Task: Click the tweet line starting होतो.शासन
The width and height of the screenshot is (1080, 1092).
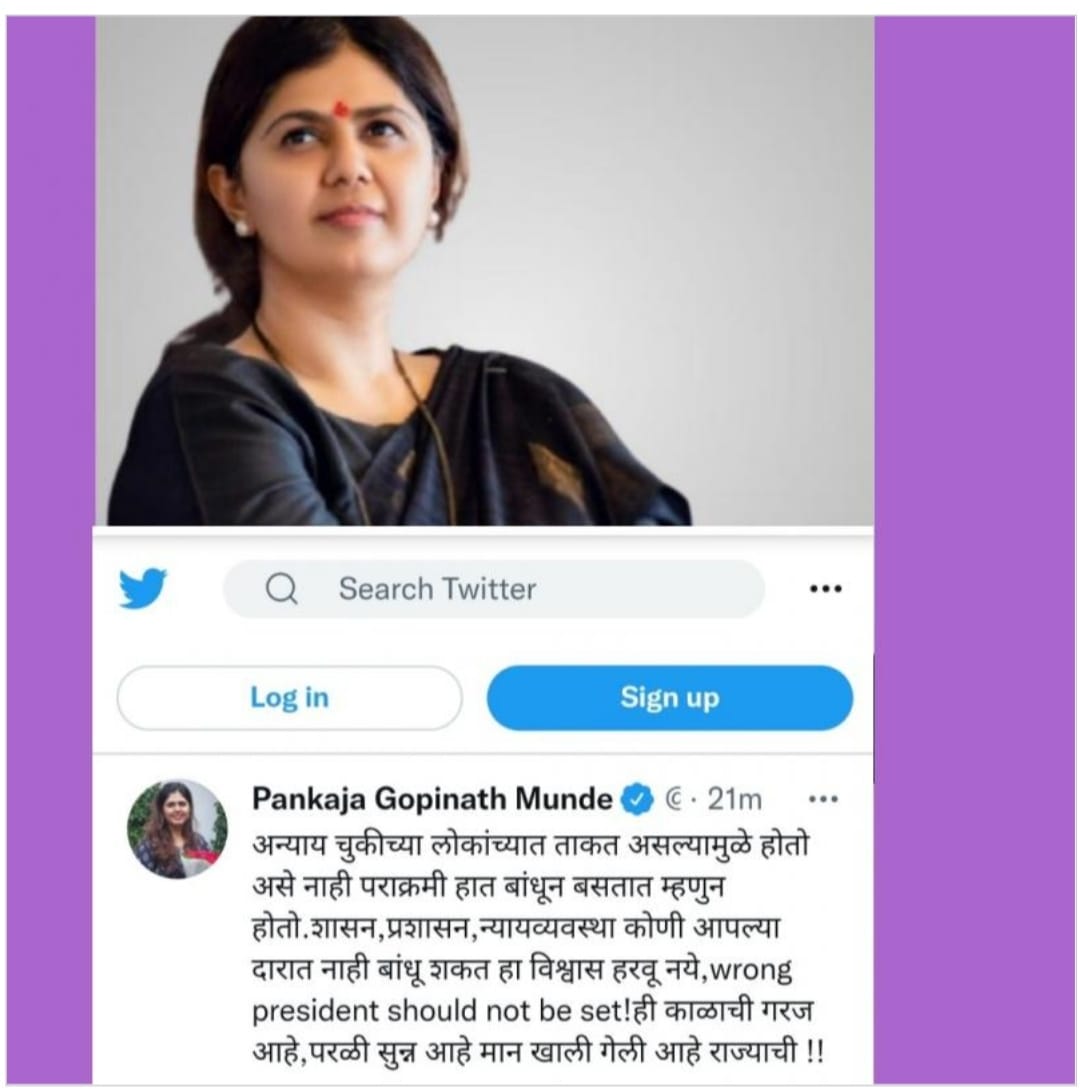Action: pos(516,928)
